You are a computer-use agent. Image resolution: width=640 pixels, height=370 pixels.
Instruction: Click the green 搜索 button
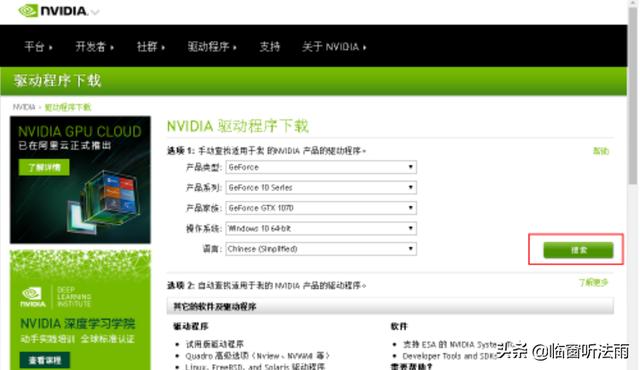pyautogui.click(x=578, y=250)
